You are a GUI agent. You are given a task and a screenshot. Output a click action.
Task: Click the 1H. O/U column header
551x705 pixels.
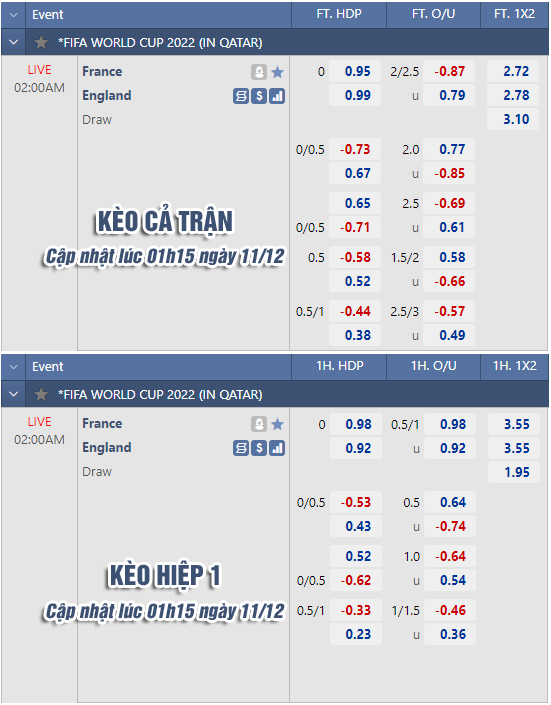coord(434,366)
